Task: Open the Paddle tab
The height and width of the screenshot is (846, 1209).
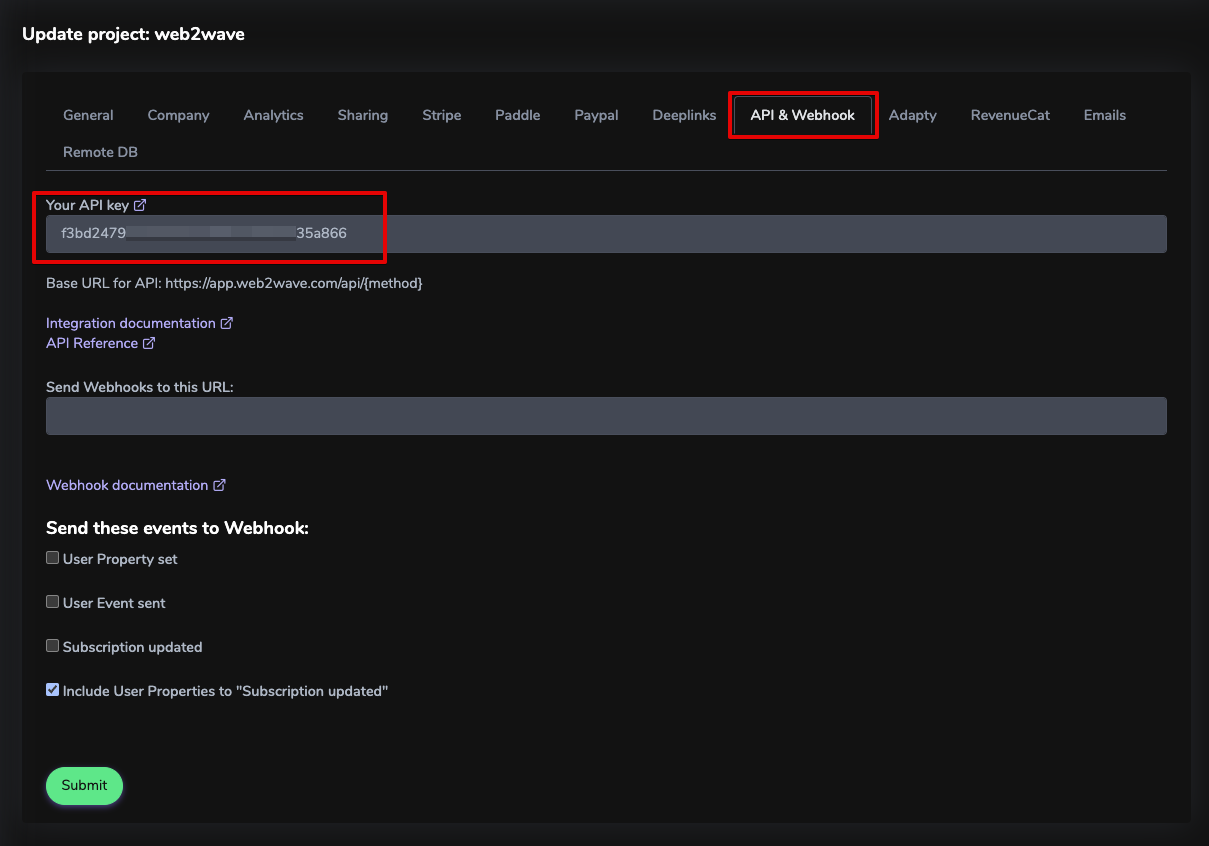Action: pyautogui.click(x=517, y=115)
